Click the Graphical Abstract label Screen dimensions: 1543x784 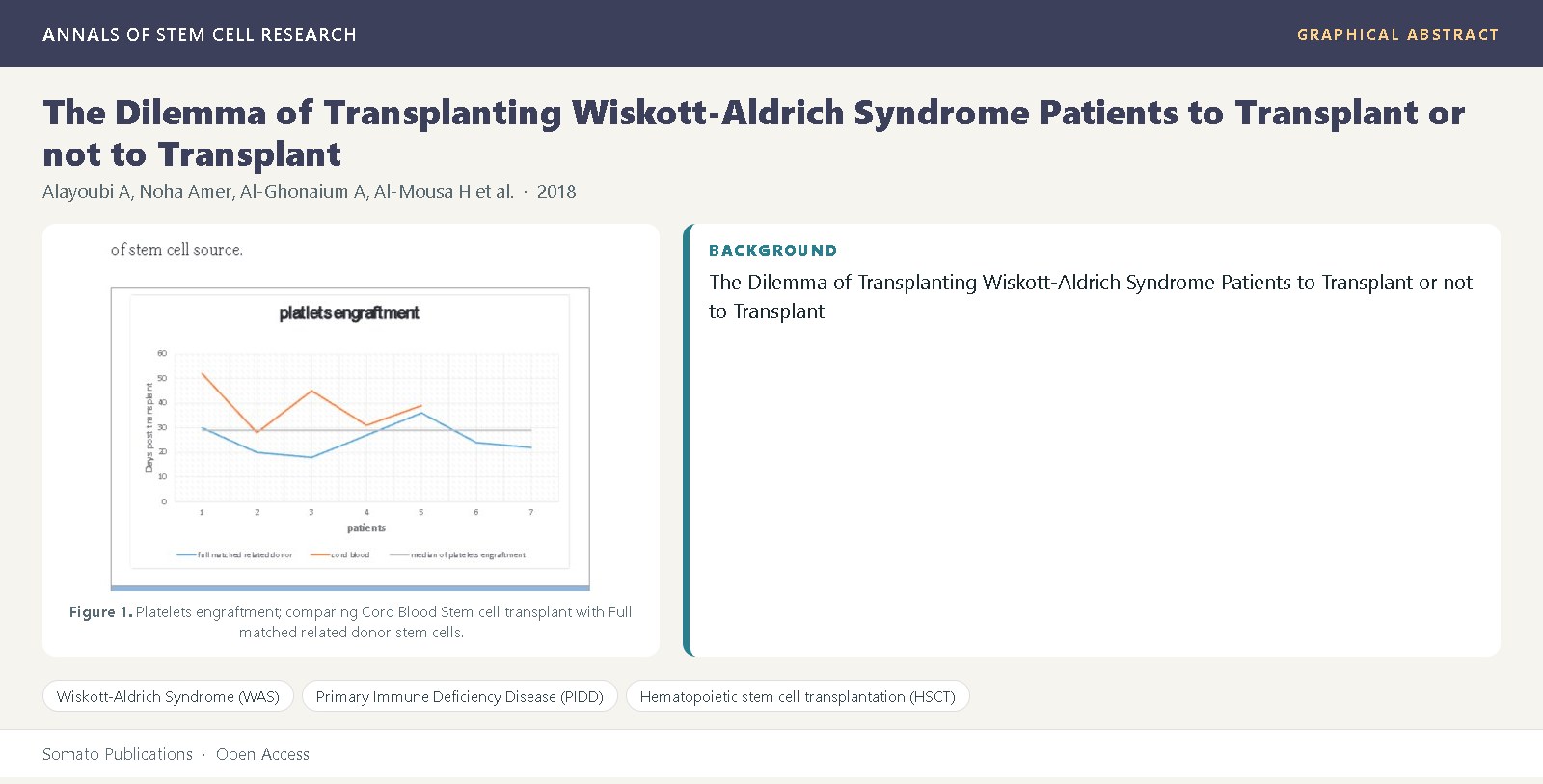[x=1397, y=34]
